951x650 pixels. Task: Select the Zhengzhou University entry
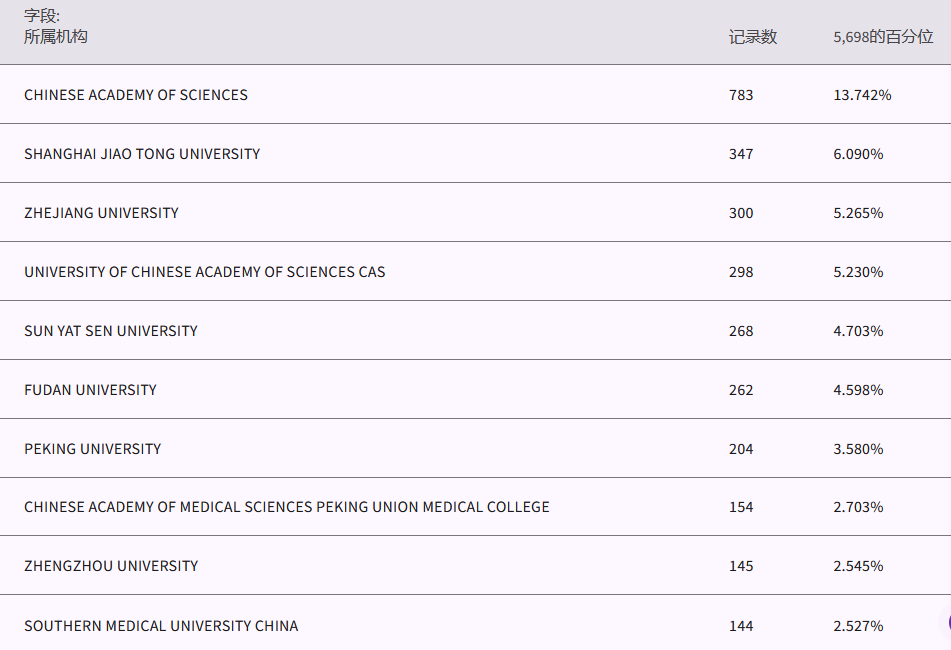point(111,566)
